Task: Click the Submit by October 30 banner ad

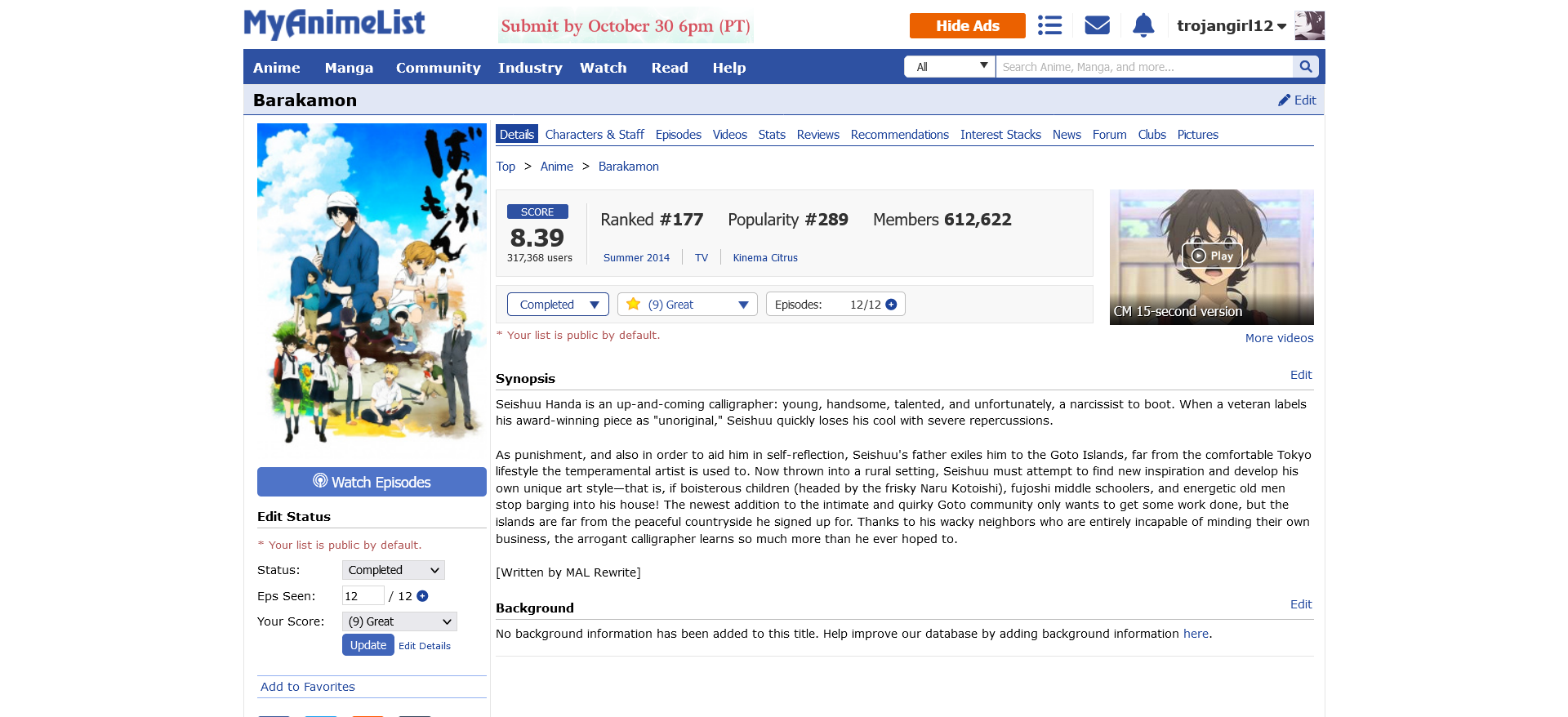Action: coord(626,26)
